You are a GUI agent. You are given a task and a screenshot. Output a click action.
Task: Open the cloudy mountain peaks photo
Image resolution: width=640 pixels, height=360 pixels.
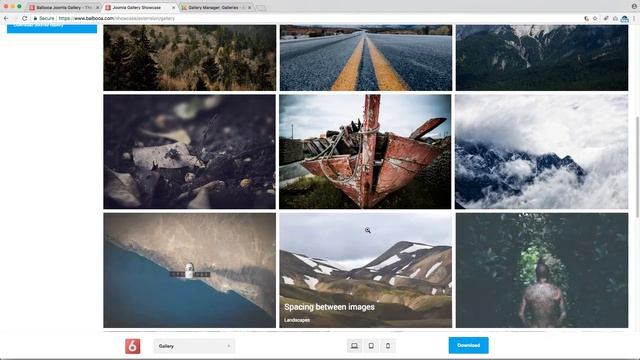coord(542,152)
